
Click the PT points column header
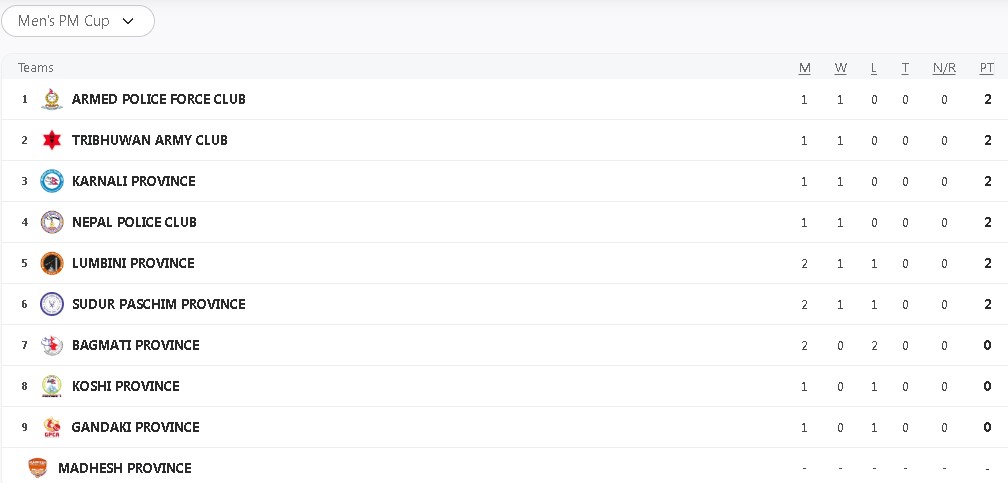[987, 68]
